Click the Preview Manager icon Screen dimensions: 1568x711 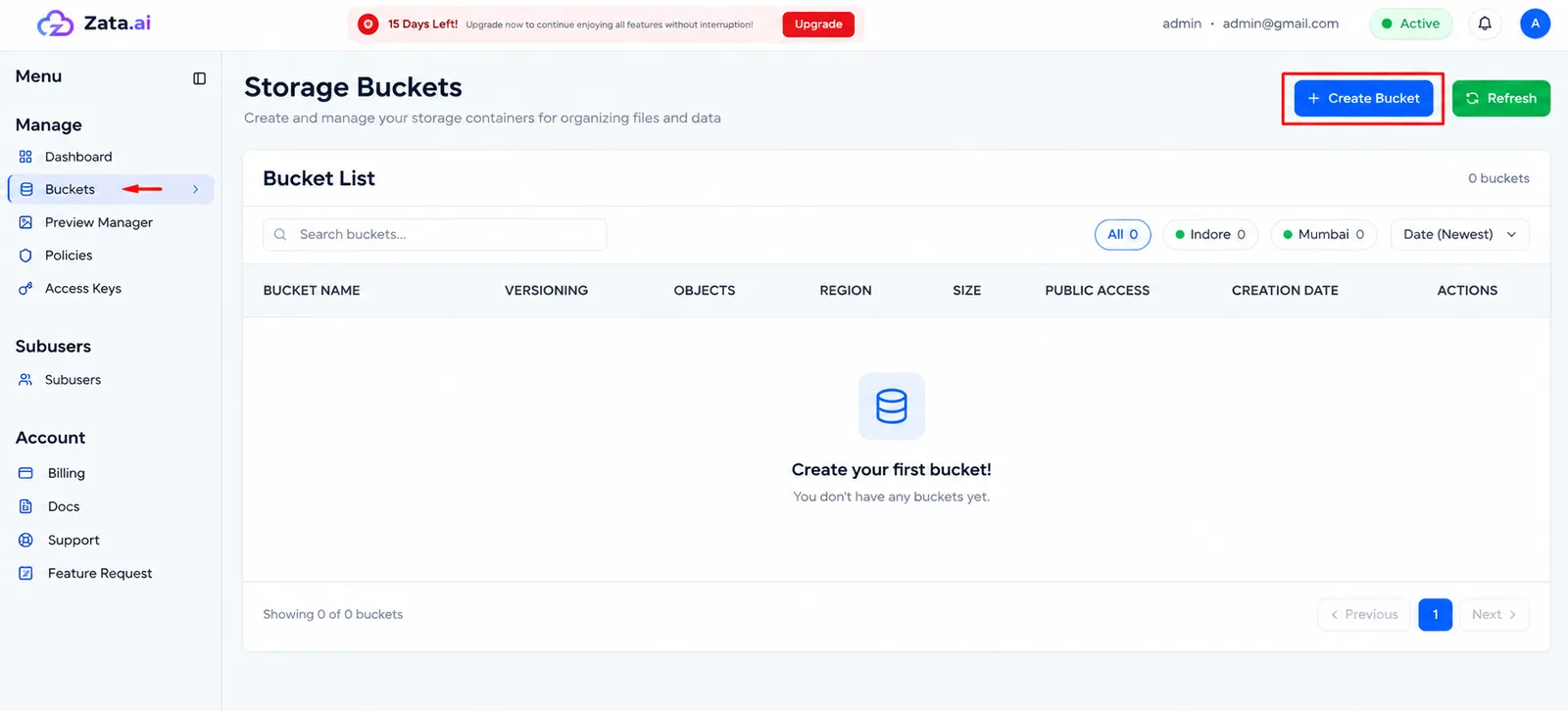point(25,222)
